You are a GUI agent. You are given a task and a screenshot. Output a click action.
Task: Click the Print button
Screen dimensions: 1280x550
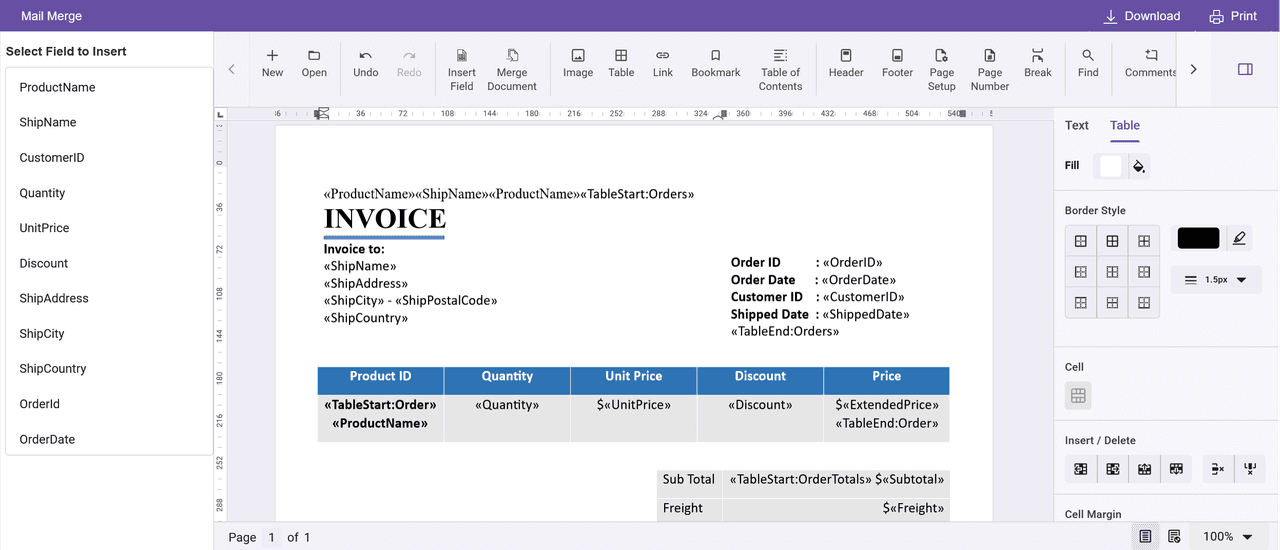(1233, 16)
